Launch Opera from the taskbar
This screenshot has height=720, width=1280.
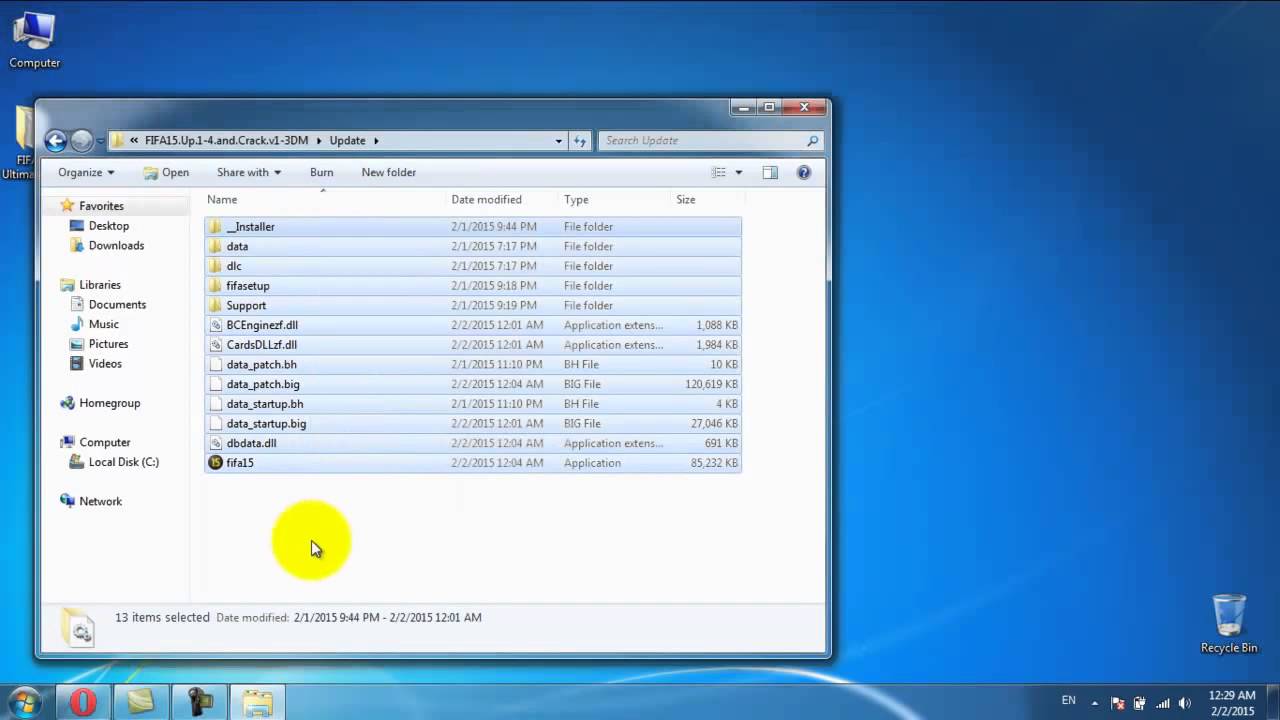click(83, 702)
